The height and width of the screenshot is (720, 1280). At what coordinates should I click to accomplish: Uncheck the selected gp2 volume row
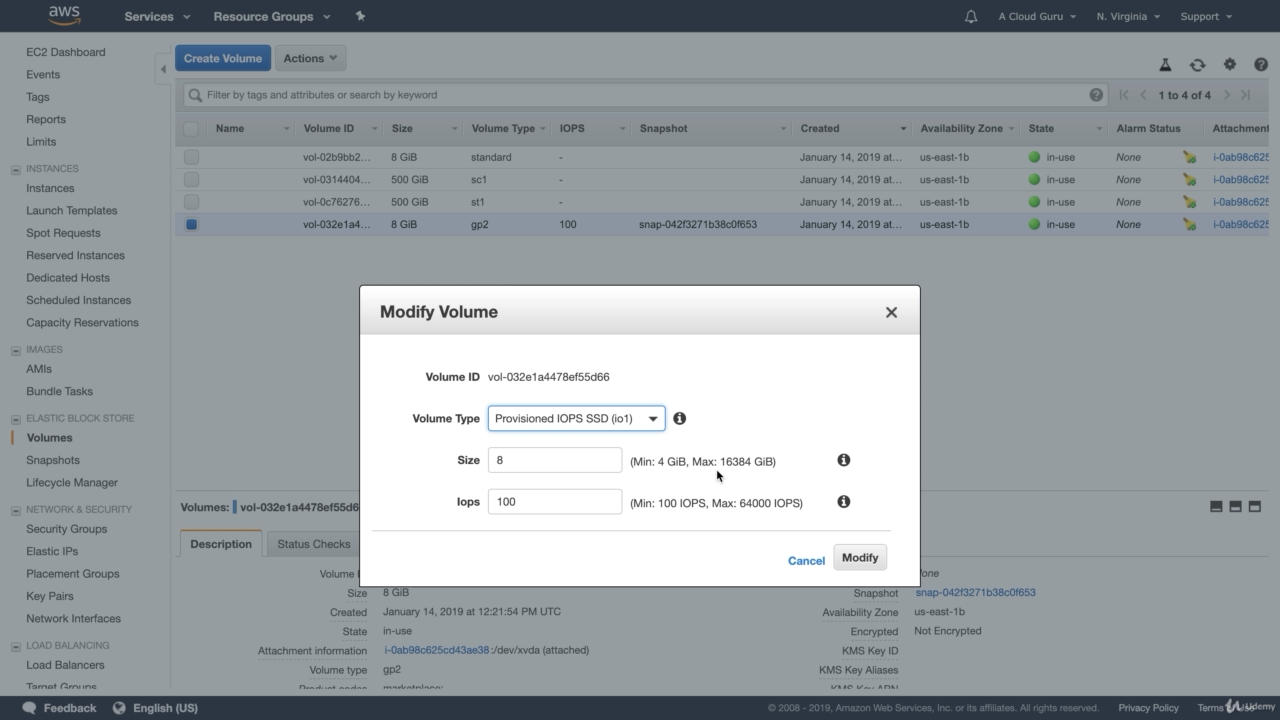191,224
